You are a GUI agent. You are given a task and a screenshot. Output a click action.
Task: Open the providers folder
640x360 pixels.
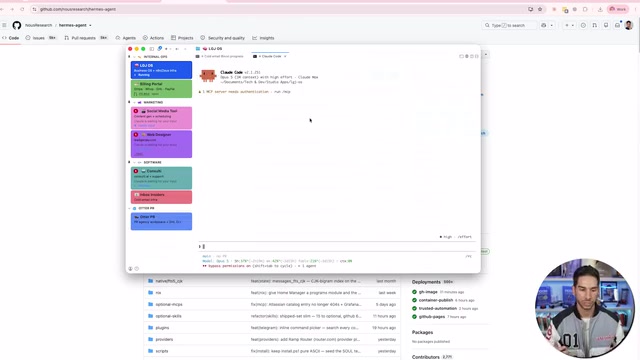click(x=164, y=339)
